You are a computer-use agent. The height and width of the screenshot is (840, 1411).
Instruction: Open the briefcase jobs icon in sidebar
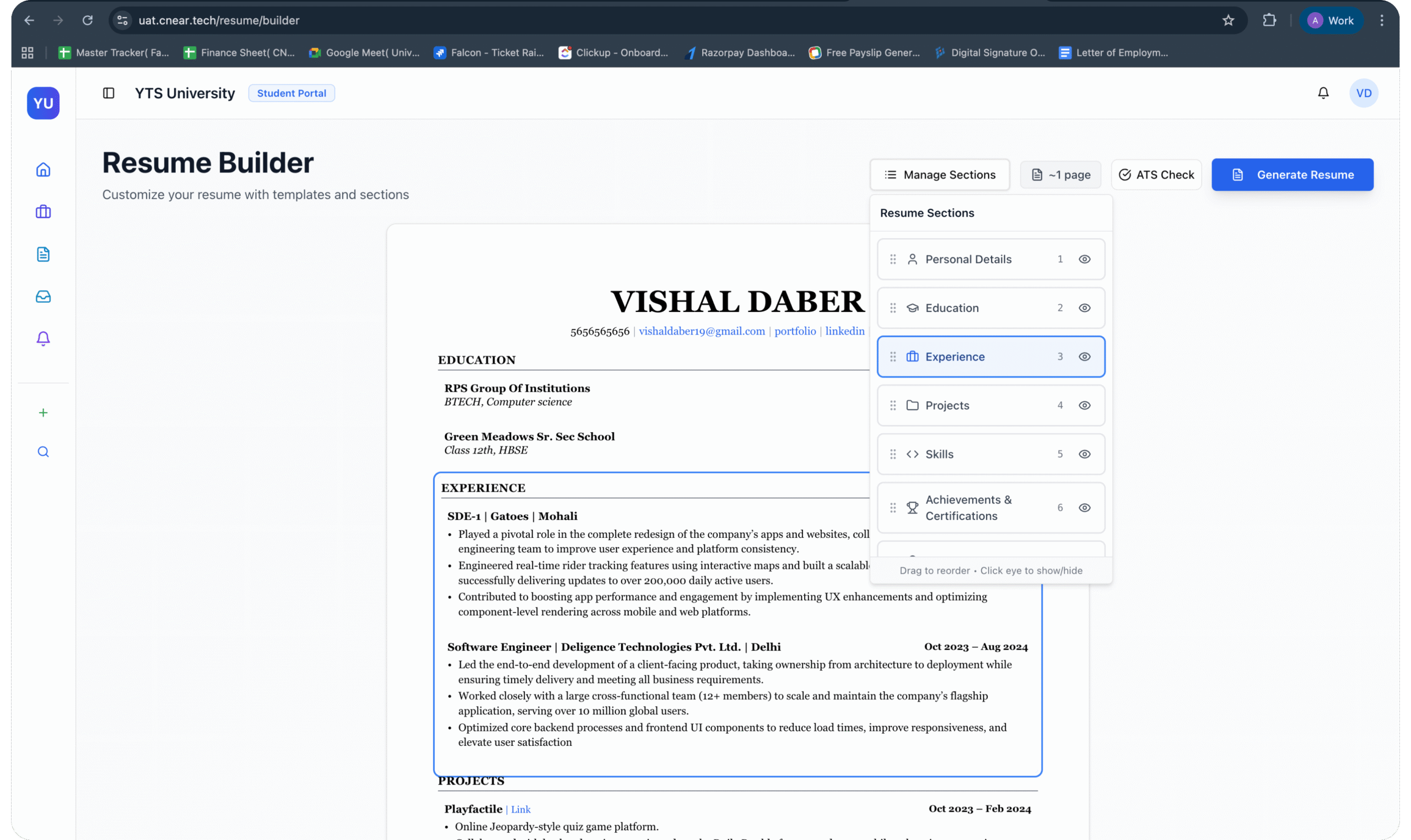43,212
